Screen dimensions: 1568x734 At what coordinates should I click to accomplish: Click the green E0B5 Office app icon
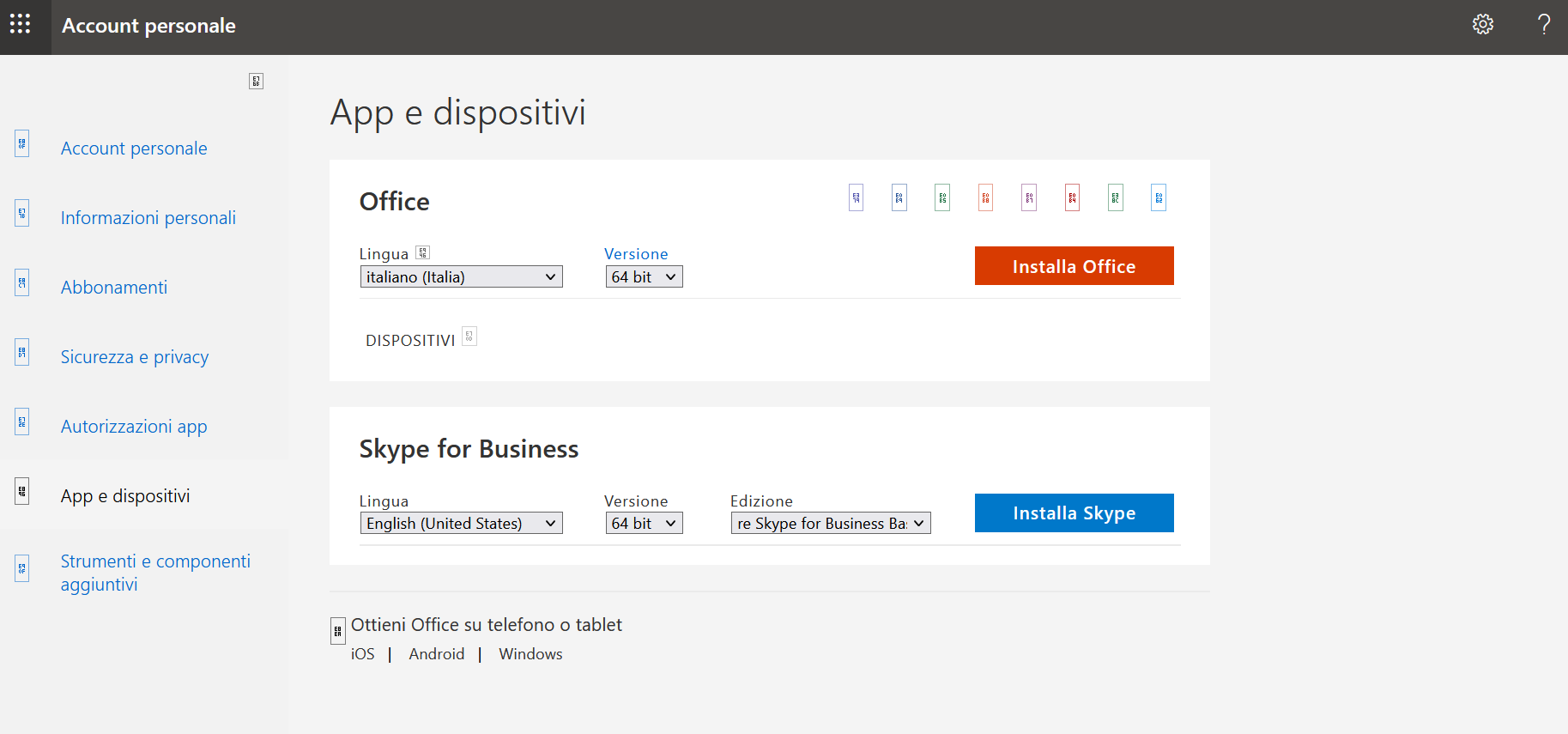942,197
